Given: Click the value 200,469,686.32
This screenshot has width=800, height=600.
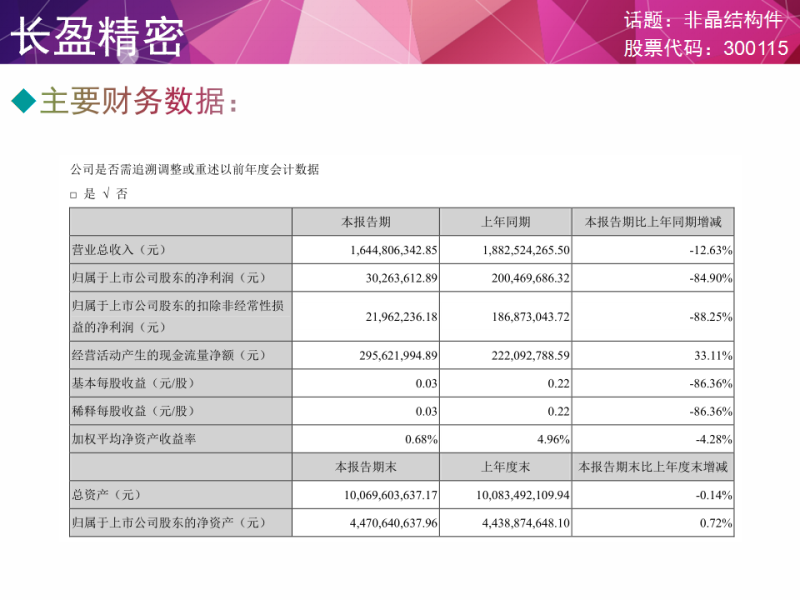Looking at the screenshot, I should [531, 278].
